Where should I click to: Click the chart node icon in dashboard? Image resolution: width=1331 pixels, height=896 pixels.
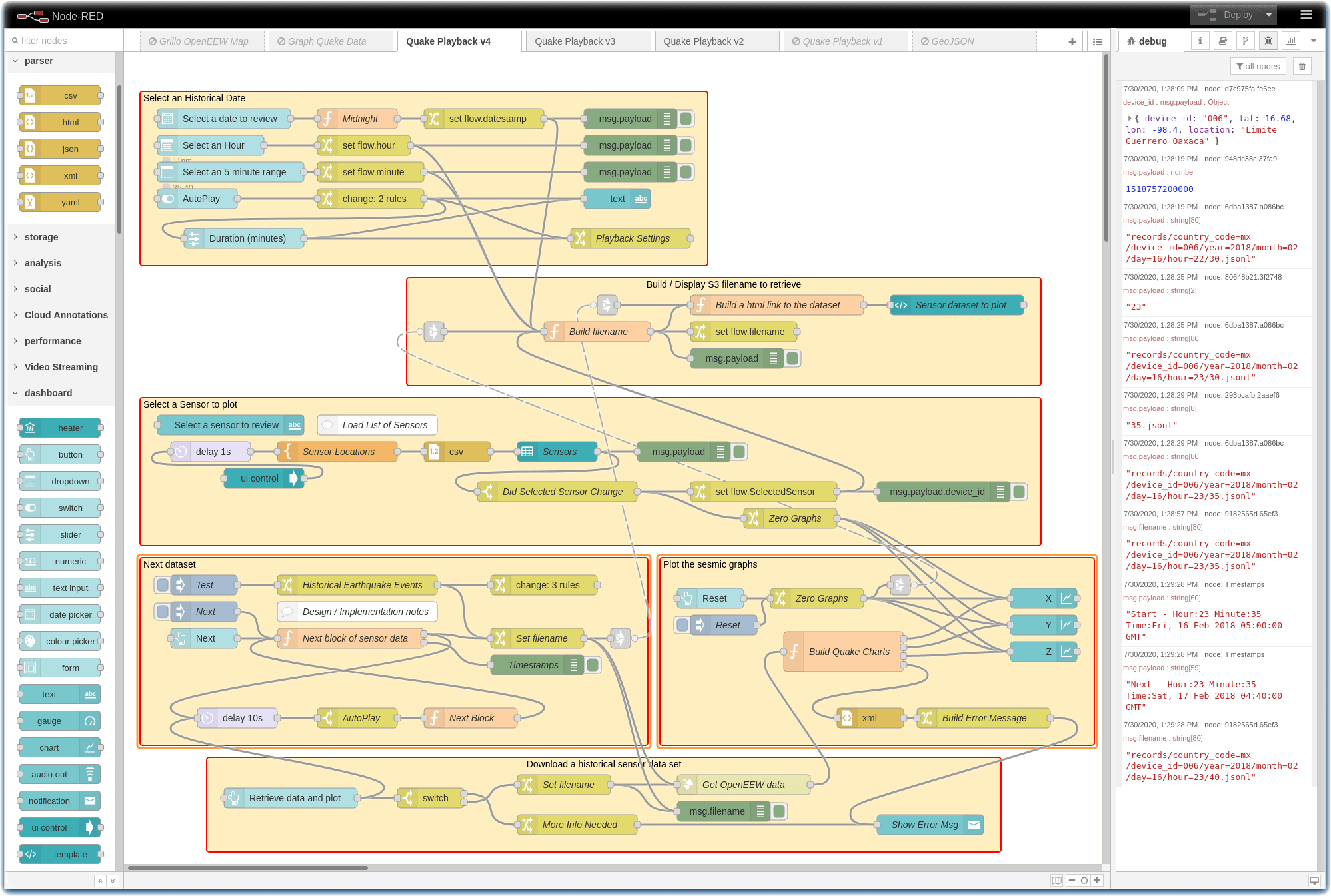pos(90,748)
